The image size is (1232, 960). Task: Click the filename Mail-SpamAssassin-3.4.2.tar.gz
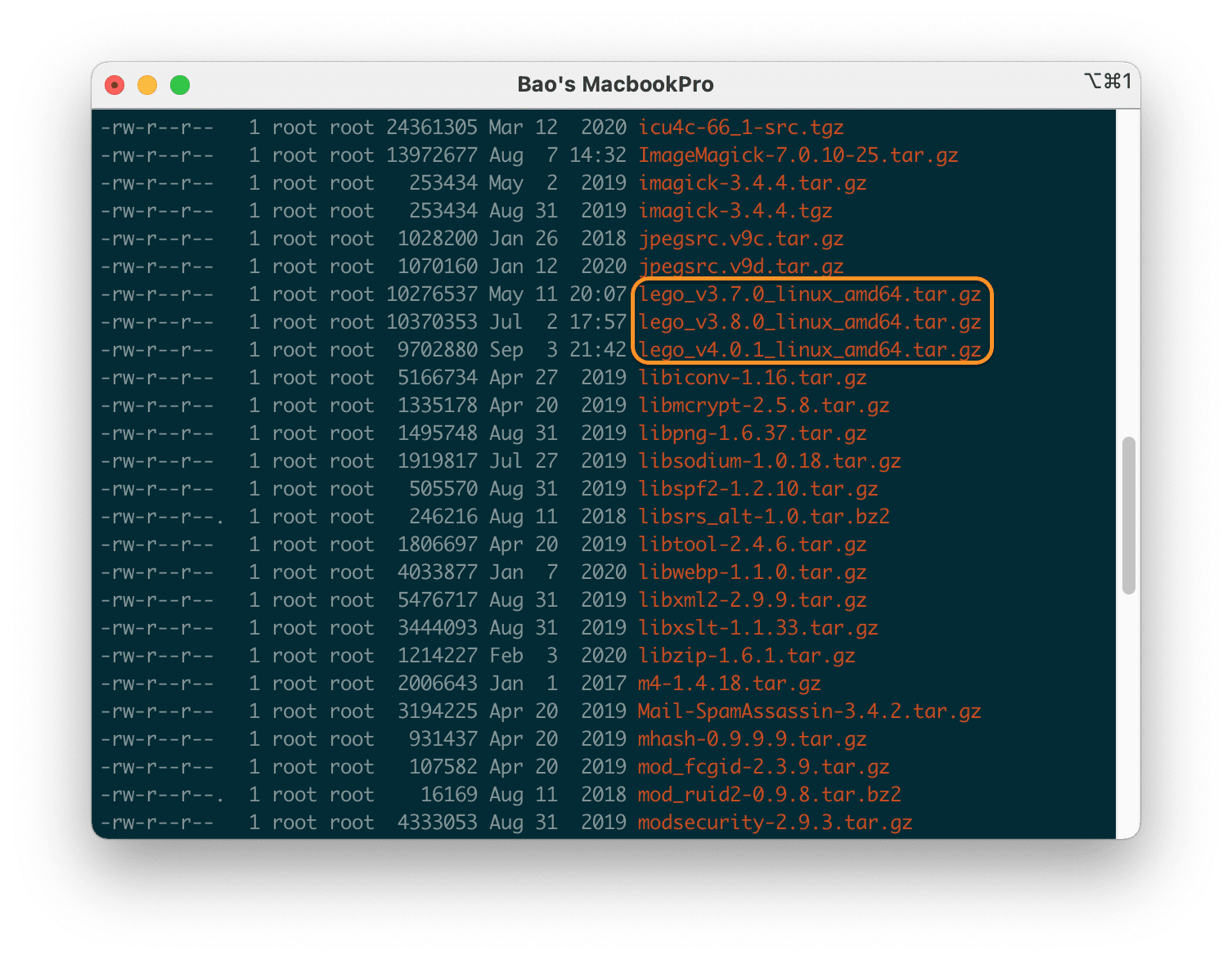[x=809, y=712]
